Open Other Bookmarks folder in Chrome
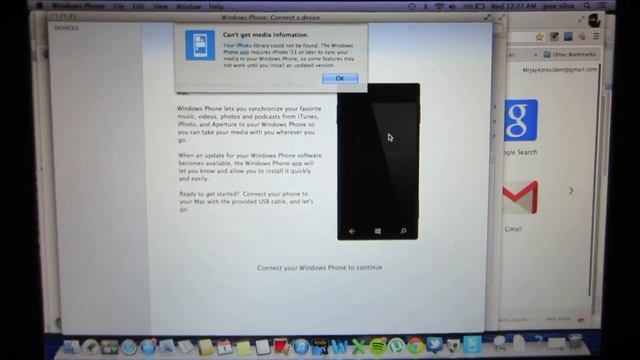The width and height of the screenshot is (640, 360). click(x=569, y=54)
